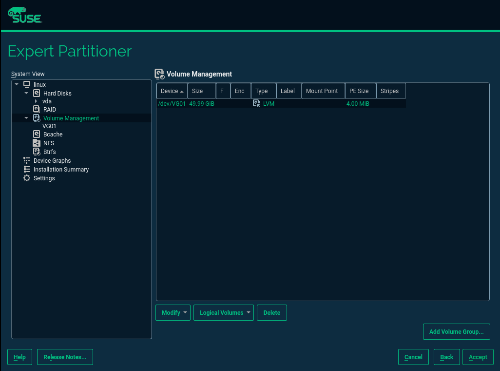Click the Volume Management heading text
The height and width of the screenshot is (371, 500).
click(199, 74)
